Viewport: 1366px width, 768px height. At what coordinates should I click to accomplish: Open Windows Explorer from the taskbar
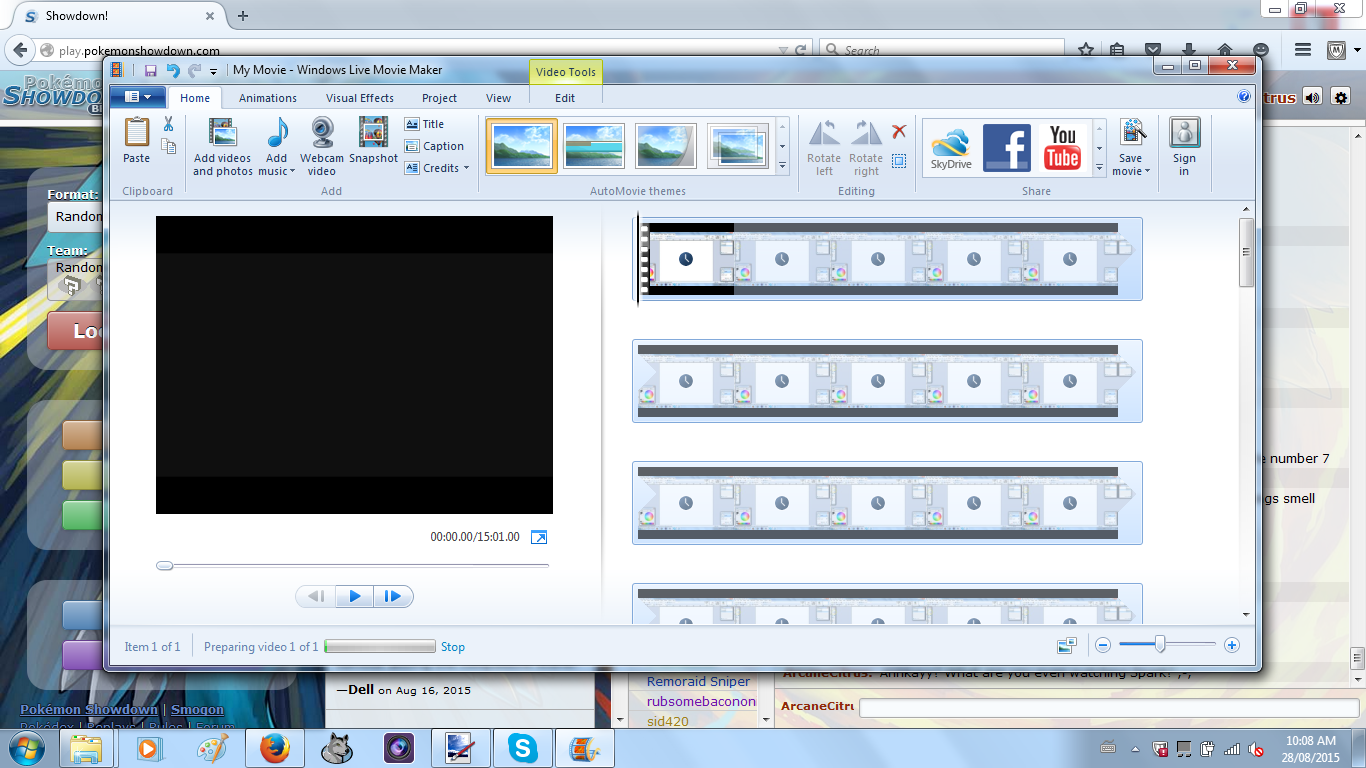click(x=87, y=748)
